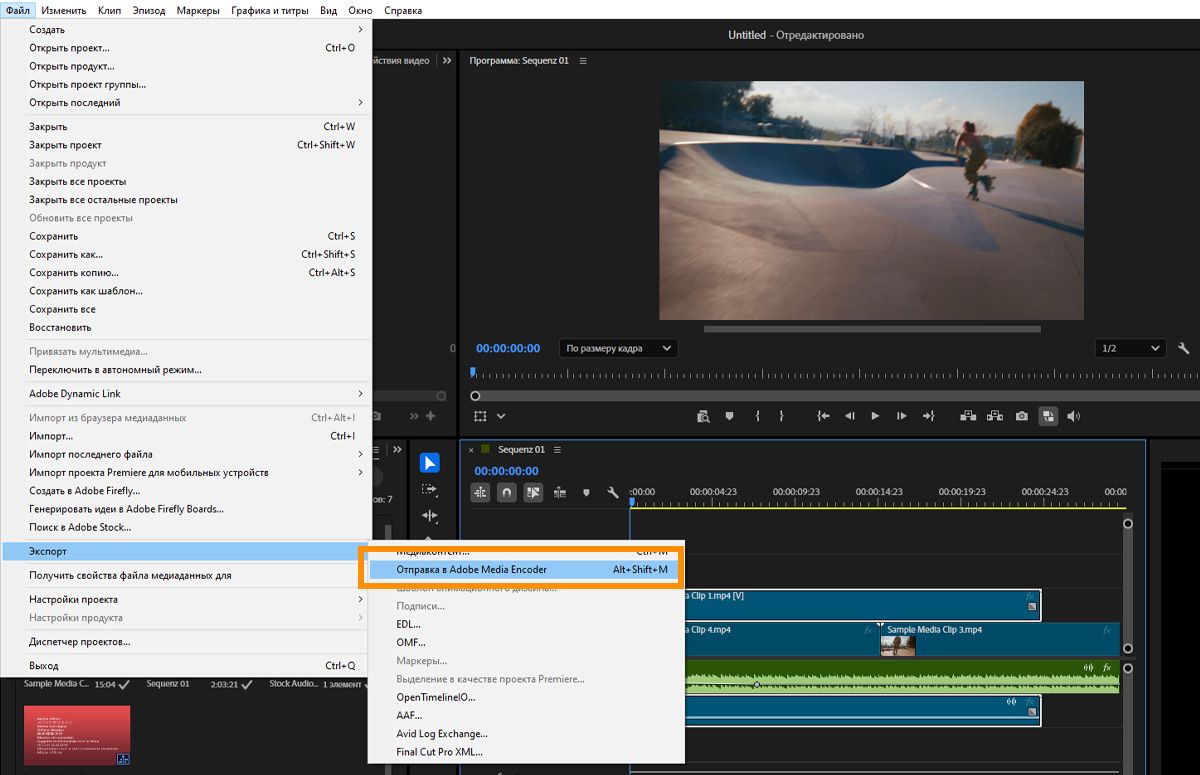1200x775 pixels.
Task: Click fx badge on Sample Media Clip 3.mp4
Action: click(x=1107, y=630)
